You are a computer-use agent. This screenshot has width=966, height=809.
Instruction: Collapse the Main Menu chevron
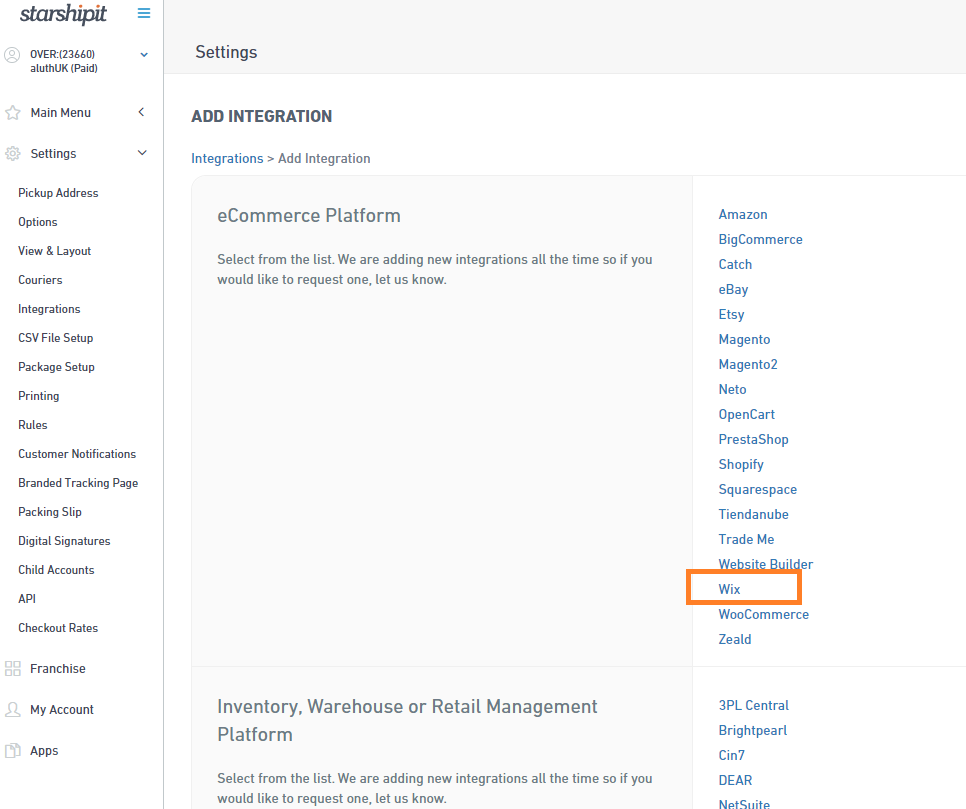coord(141,112)
